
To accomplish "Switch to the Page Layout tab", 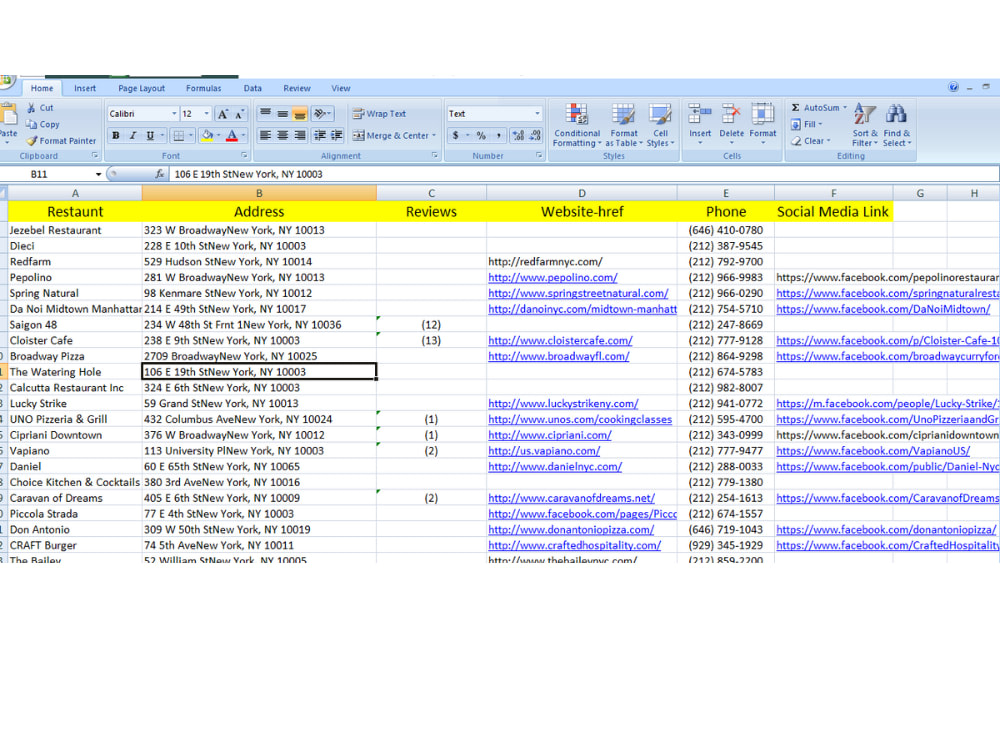I will (x=141, y=89).
